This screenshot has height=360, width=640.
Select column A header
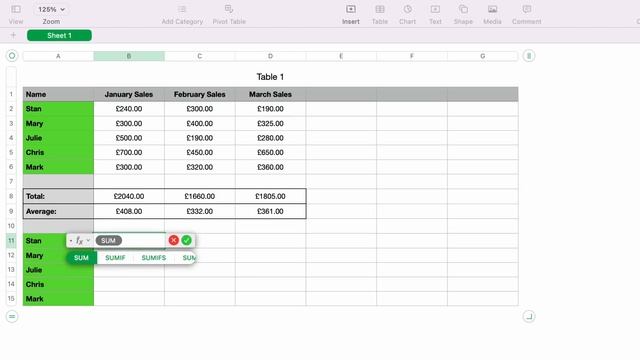58,56
